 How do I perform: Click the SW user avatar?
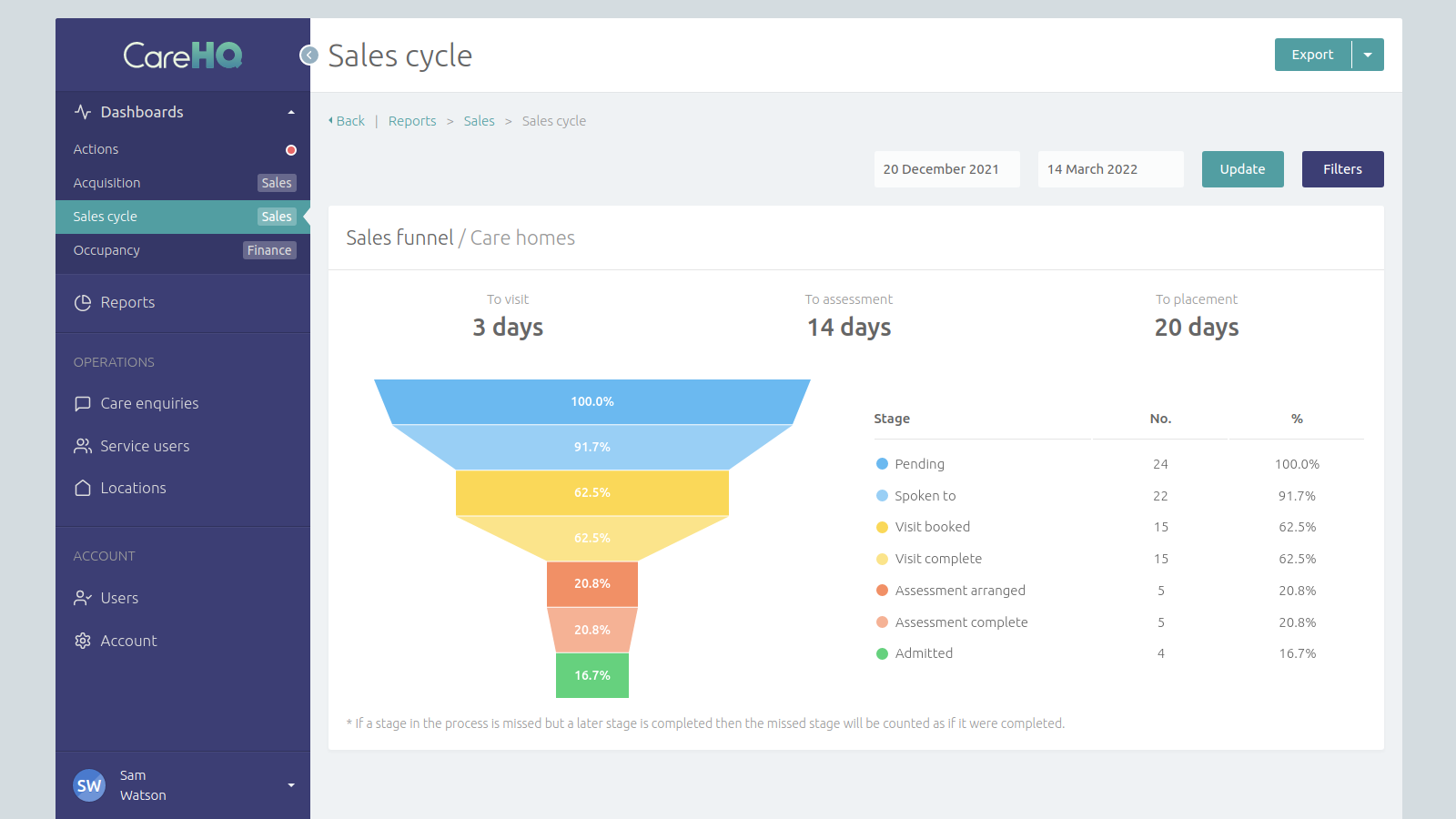pos(89,785)
